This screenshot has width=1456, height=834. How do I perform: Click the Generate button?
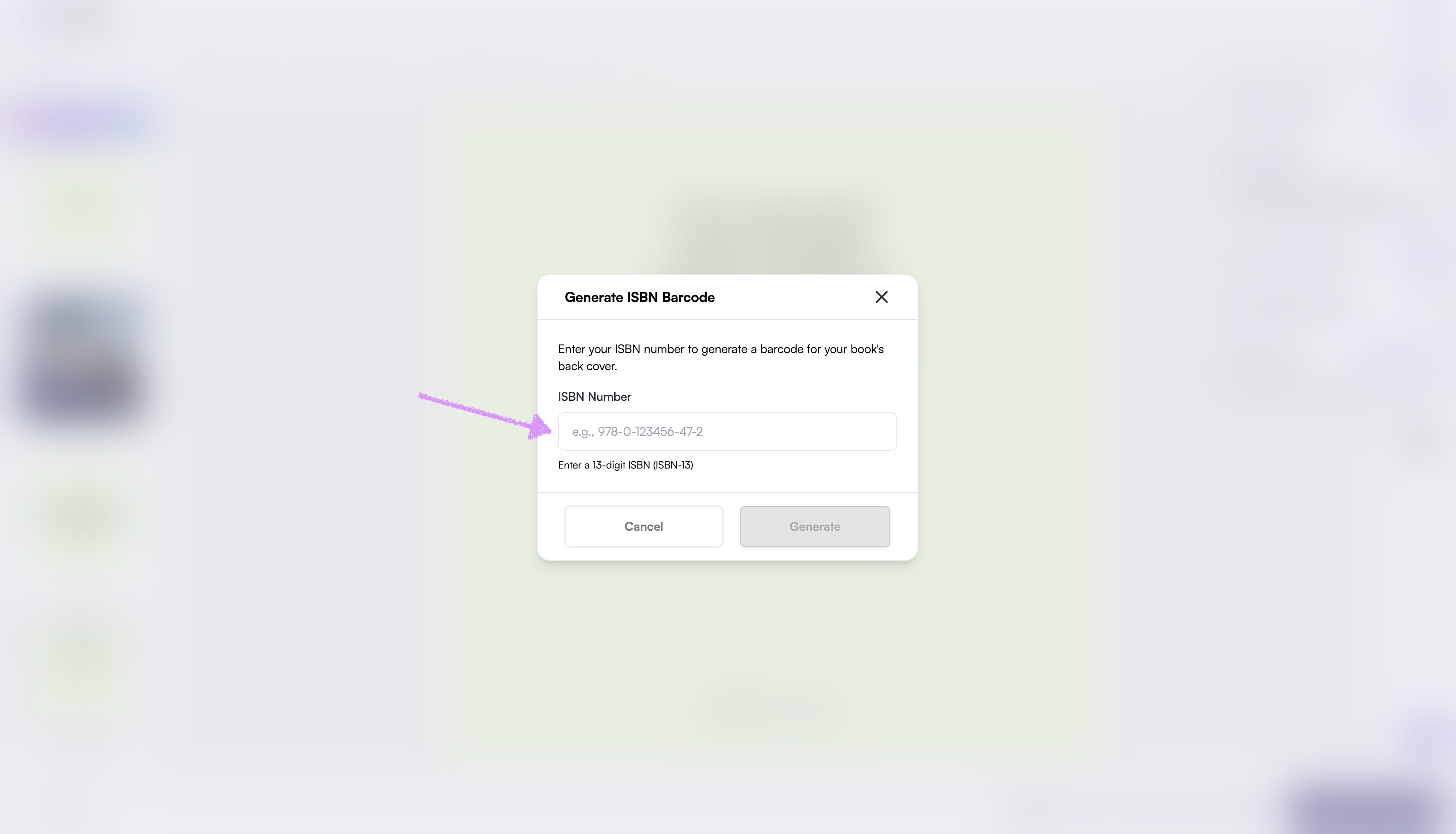[x=814, y=526]
